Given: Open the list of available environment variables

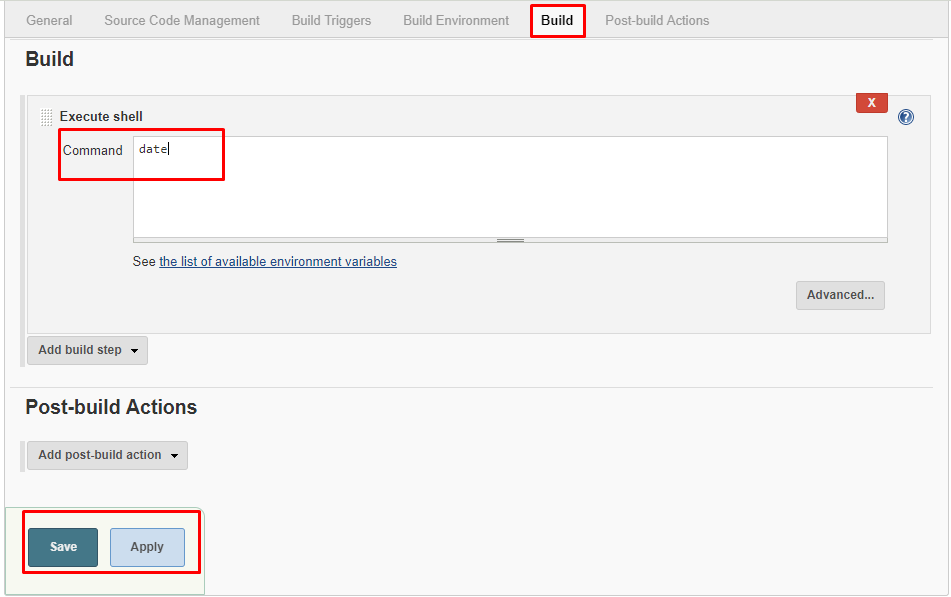Looking at the screenshot, I should click(x=278, y=262).
